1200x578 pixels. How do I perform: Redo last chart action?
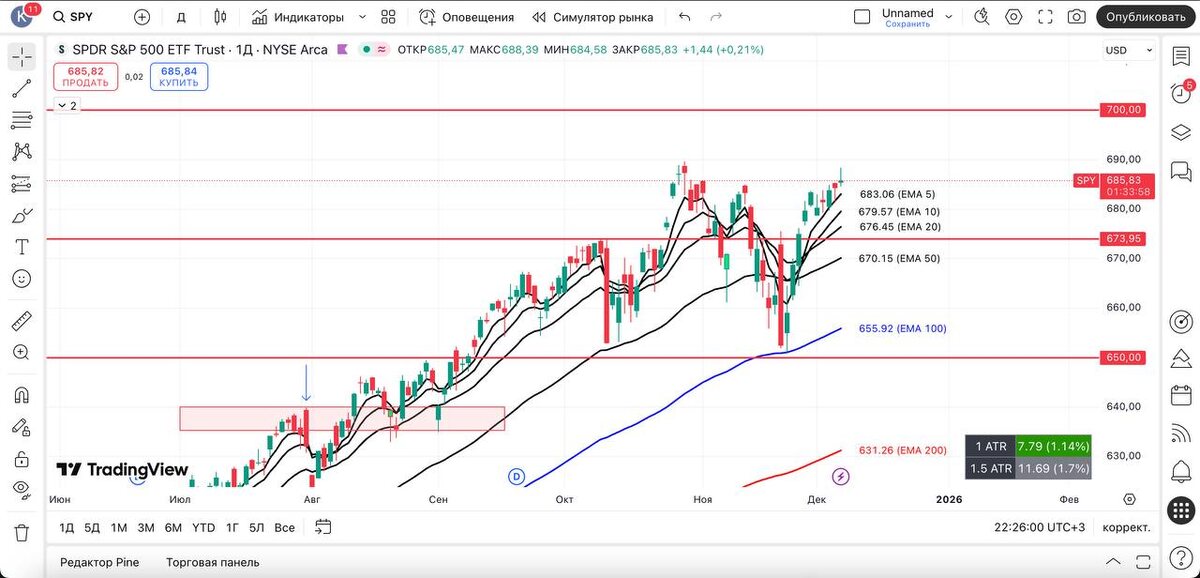coord(715,17)
